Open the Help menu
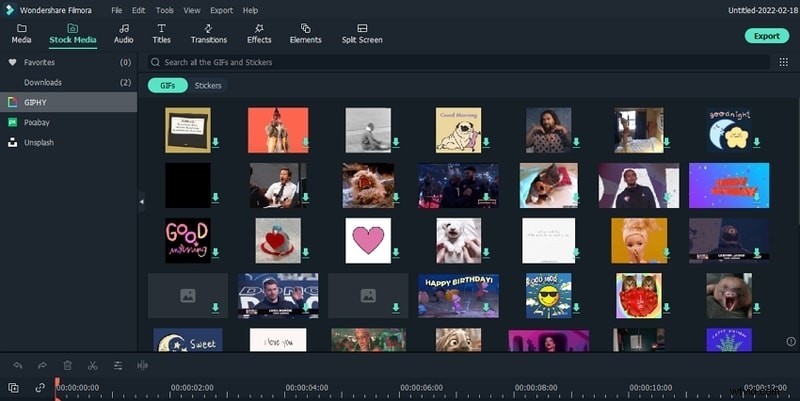 (x=250, y=10)
